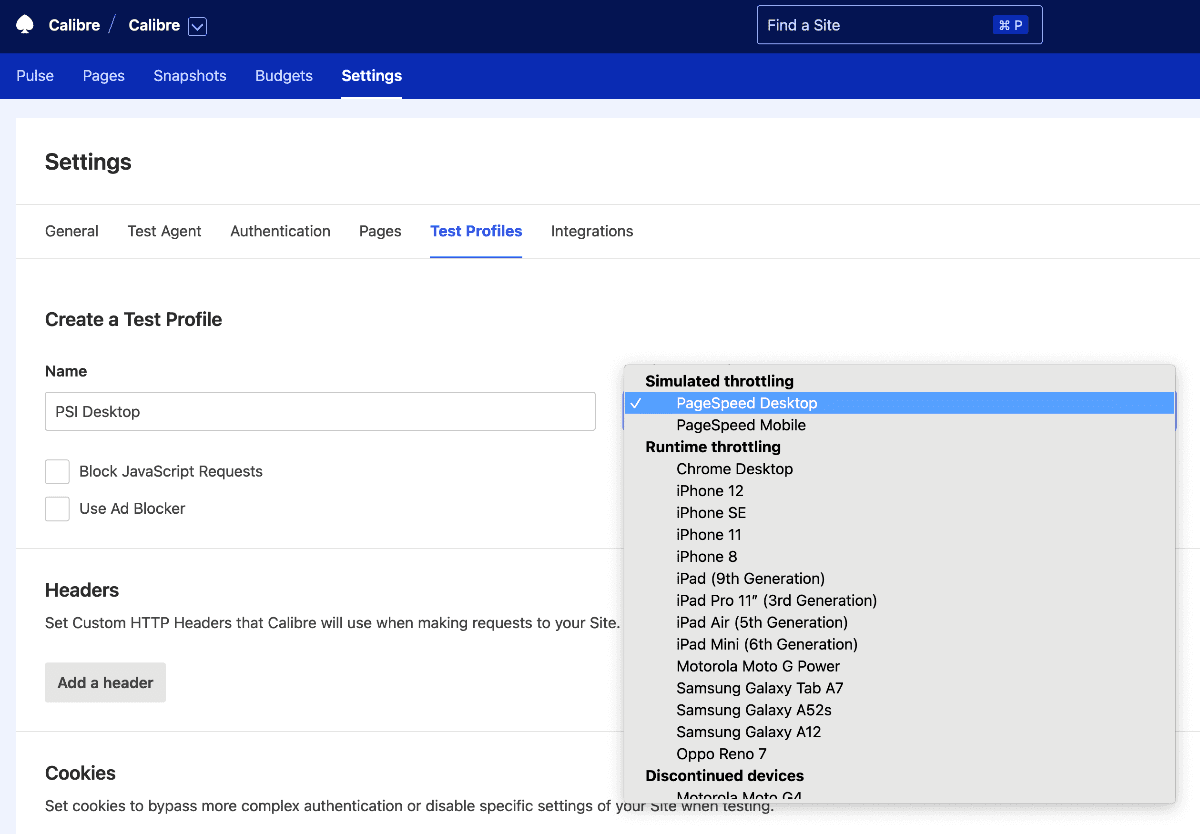
Task: Click the PSI Desktop name input field
Action: pos(320,411)
